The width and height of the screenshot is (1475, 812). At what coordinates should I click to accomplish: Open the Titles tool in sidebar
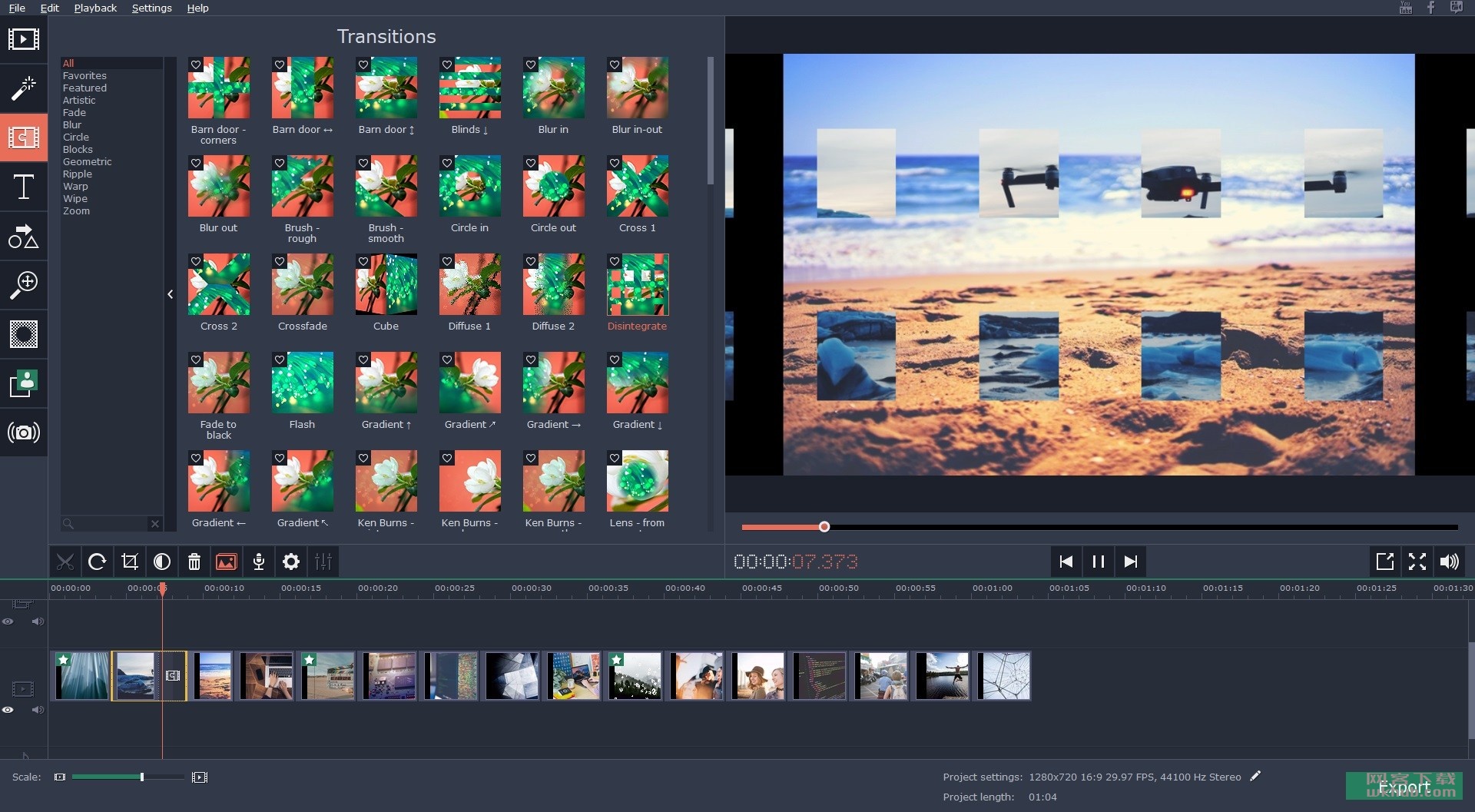pos(24,187)
